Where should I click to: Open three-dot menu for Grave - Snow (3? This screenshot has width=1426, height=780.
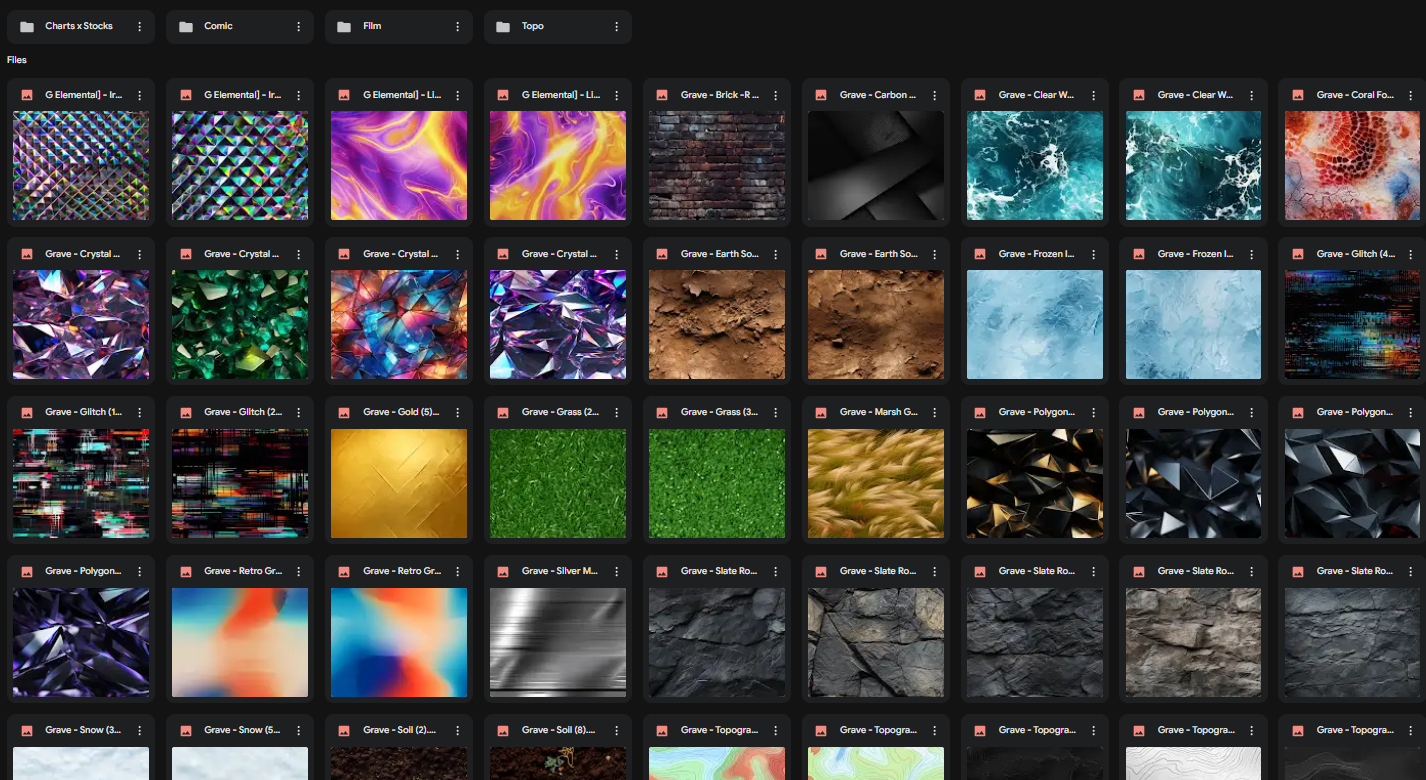(139, 730)
